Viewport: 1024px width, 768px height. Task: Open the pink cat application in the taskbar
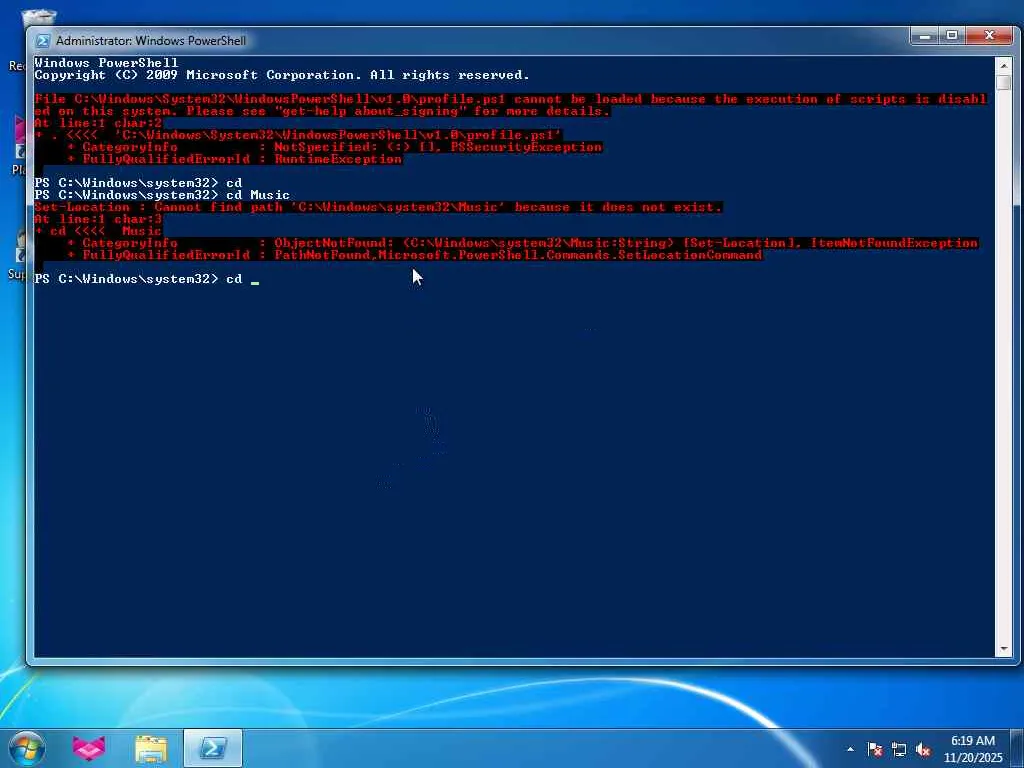coord(89,748)
